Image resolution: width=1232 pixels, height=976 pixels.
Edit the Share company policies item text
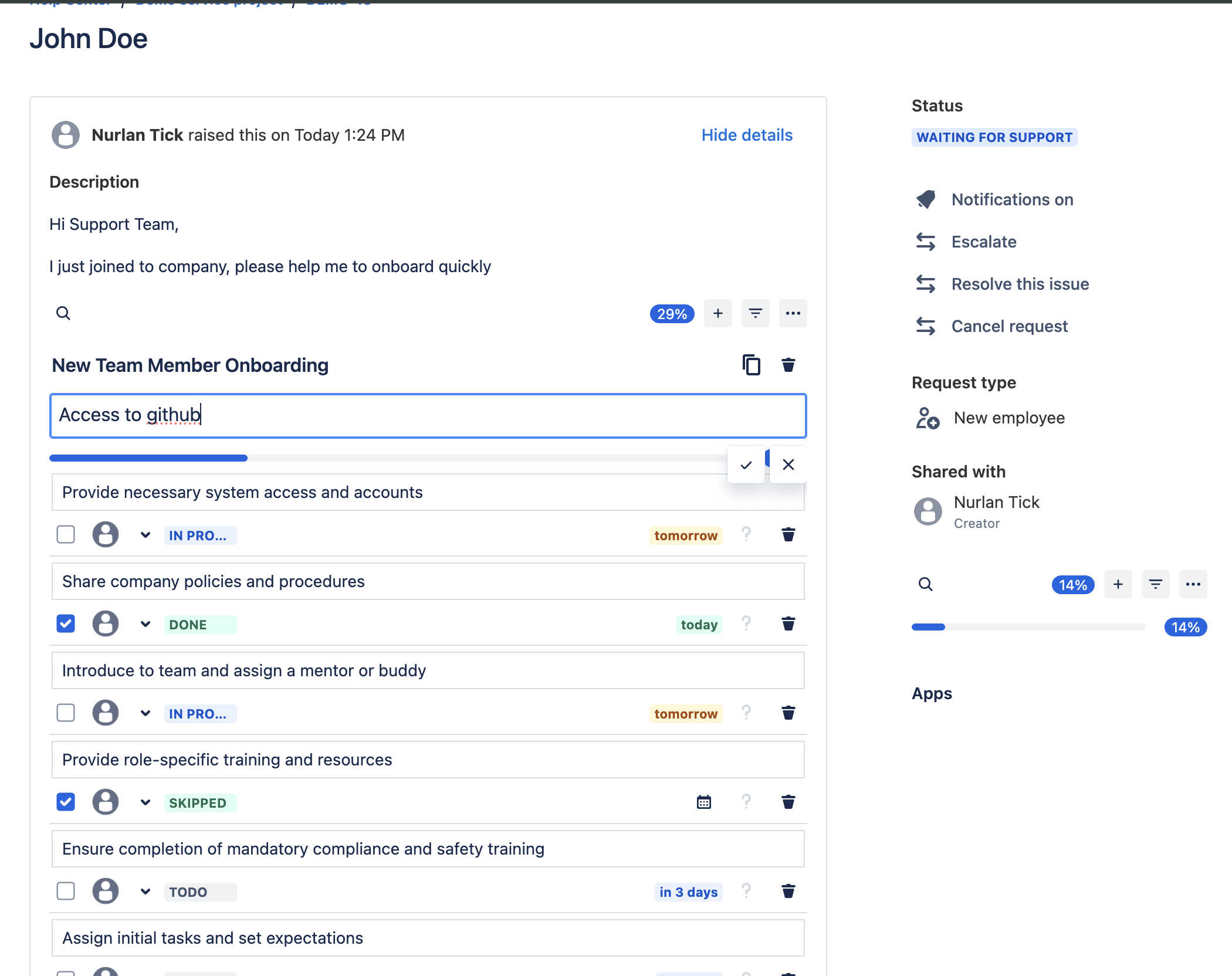click(x=428, y=581)
